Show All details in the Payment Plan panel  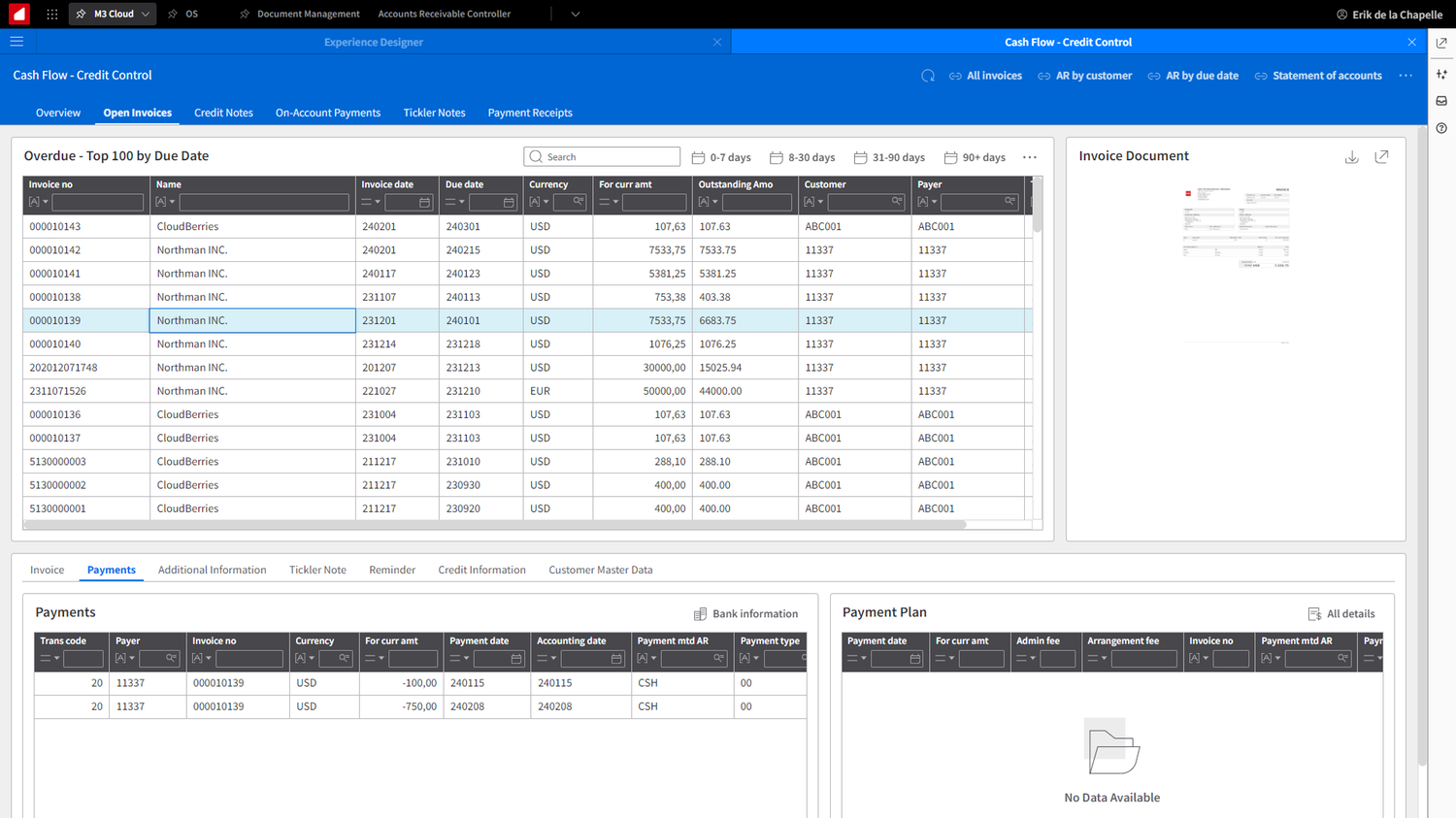(x=1341, y=613)
